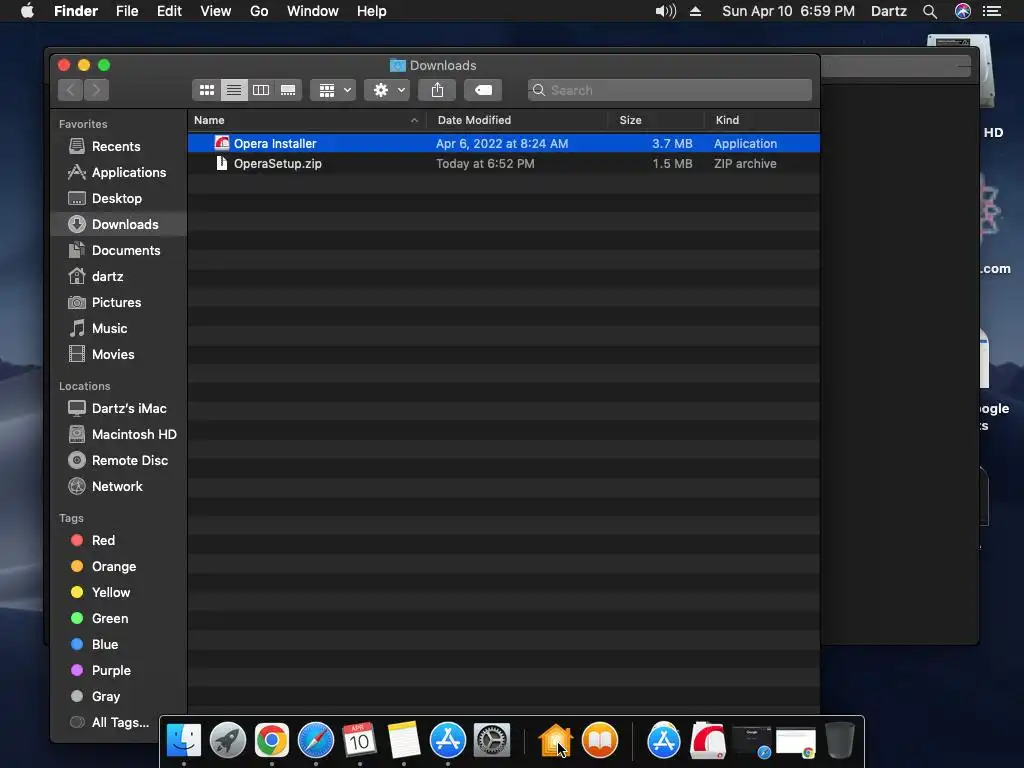Screen dimensions: 1024x768
Task: Open System Preferences from the Dock
Action: (x=492, y=740)
